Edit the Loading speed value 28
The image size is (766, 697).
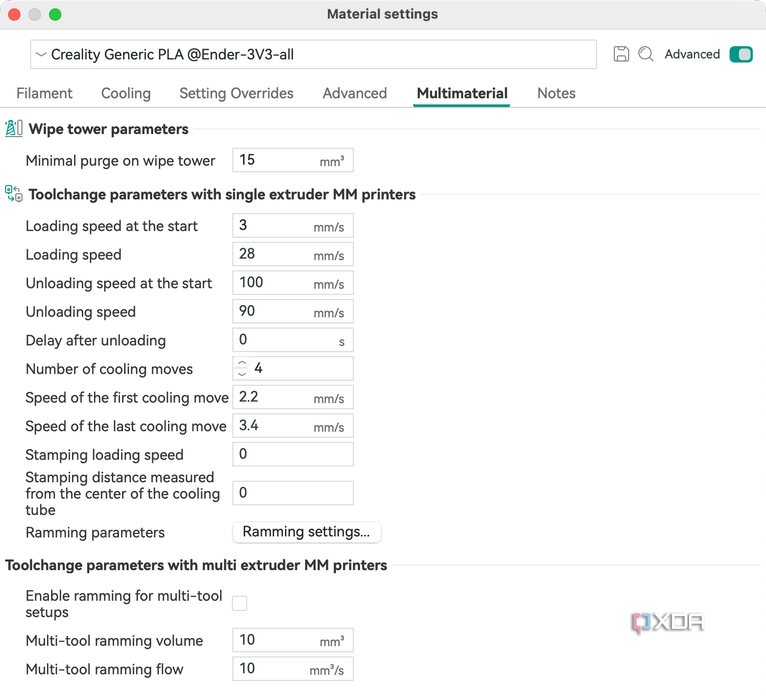click(x=293, y=254)
